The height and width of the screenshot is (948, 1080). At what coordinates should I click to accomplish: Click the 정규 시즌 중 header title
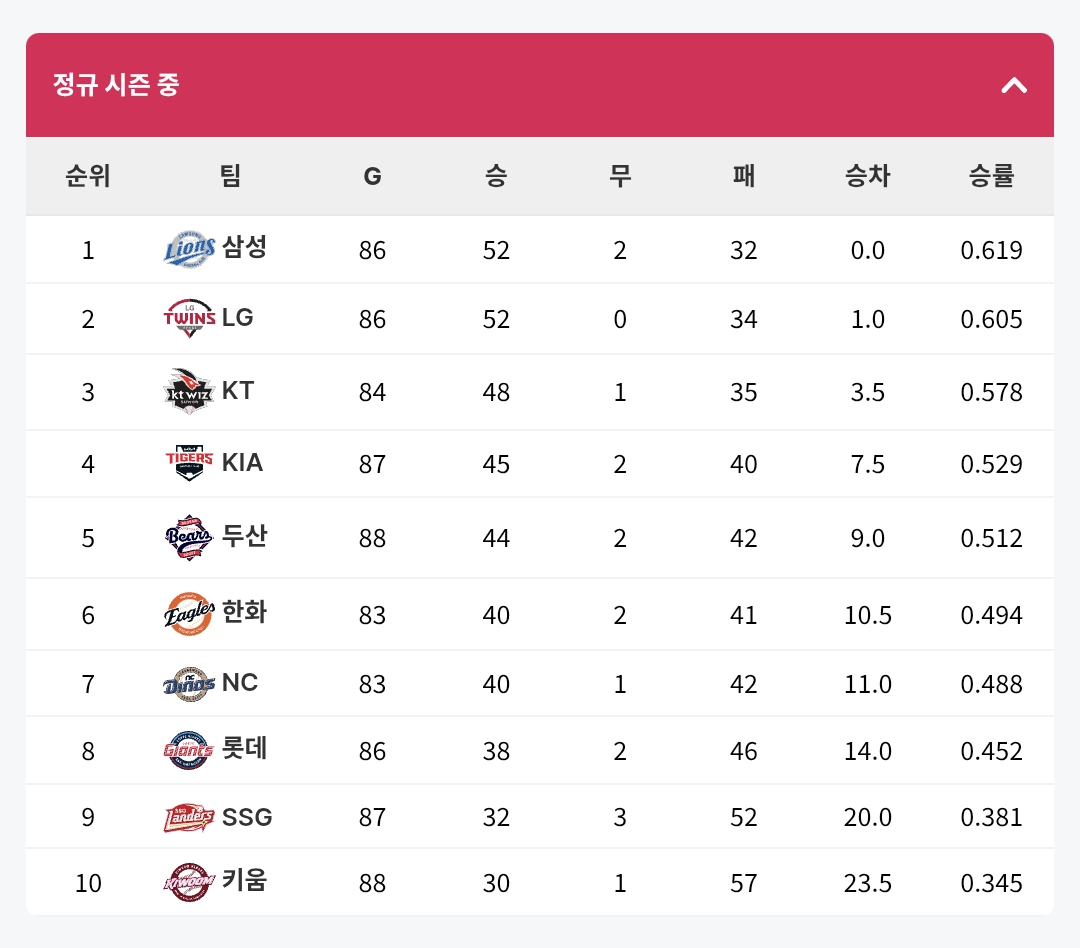[116, 85]
